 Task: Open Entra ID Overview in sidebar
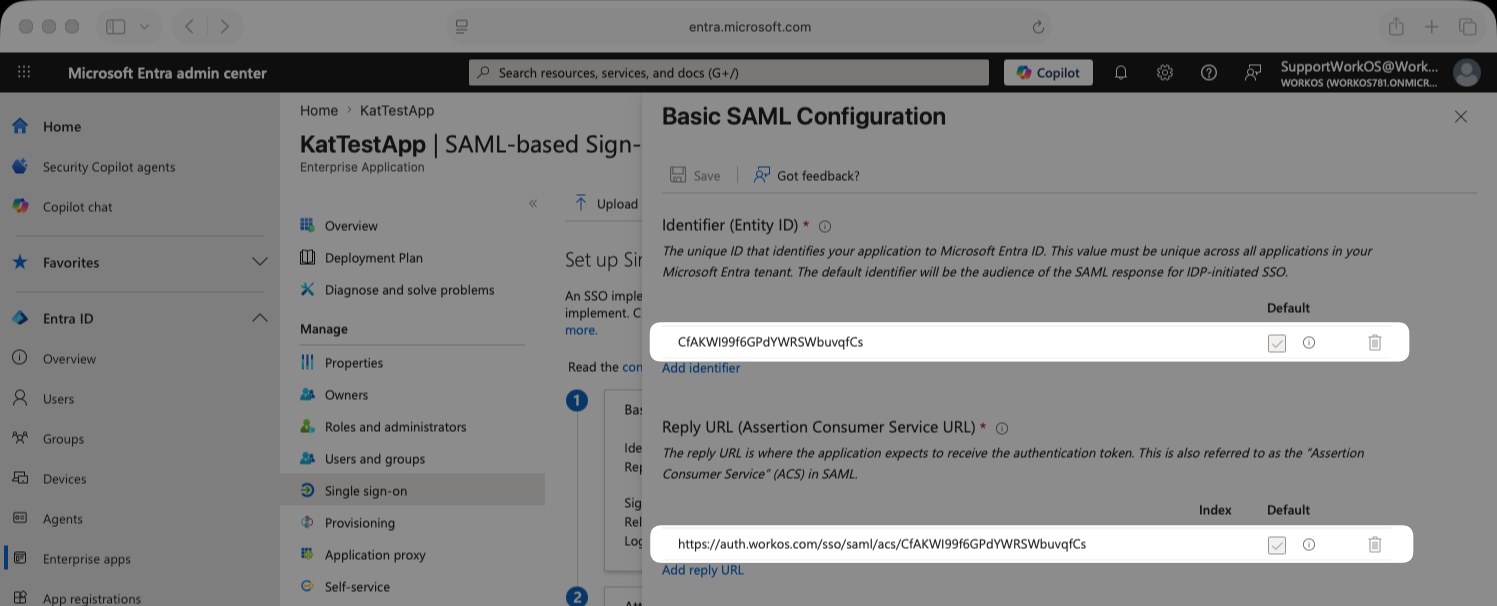pos(69,359)
